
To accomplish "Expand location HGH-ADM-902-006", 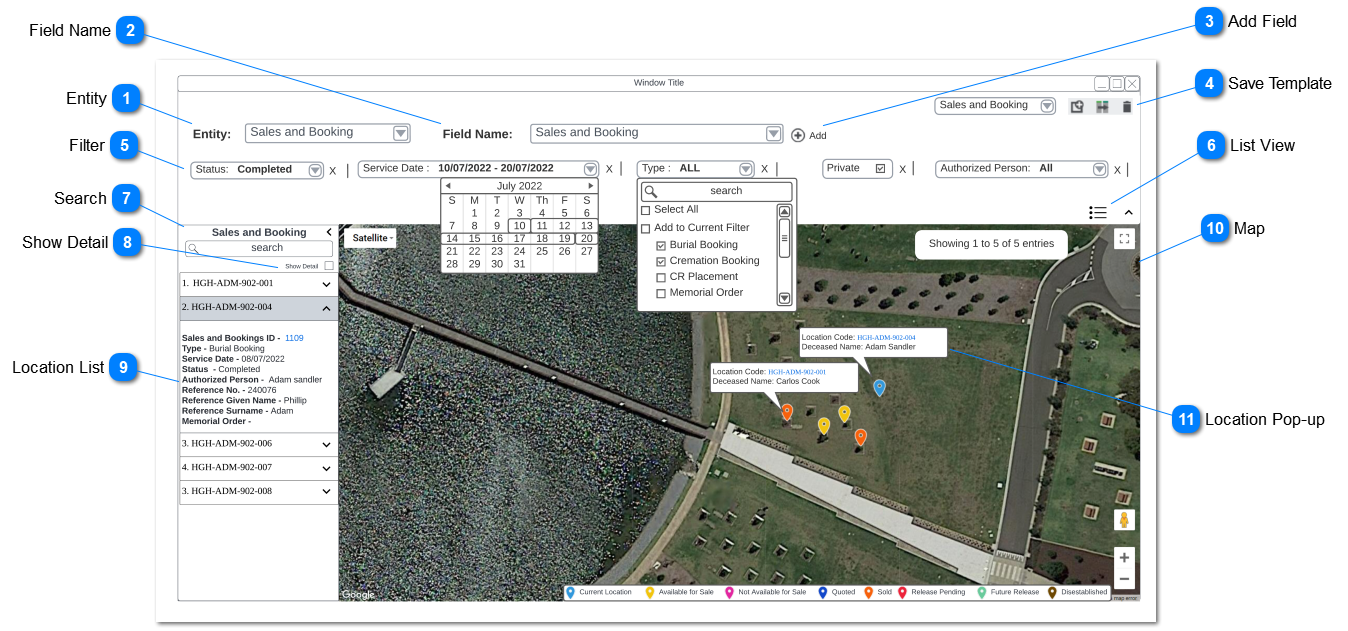I will (x=326, y=444).
